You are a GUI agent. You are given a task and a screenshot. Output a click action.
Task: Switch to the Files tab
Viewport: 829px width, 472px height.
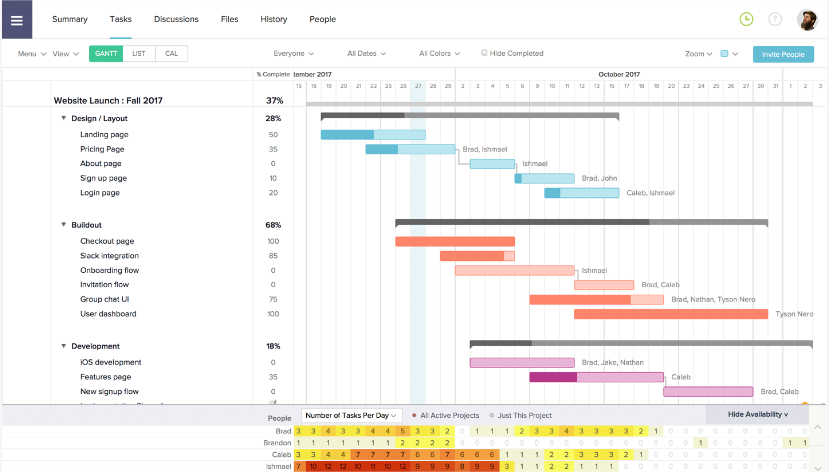point(229,19)
